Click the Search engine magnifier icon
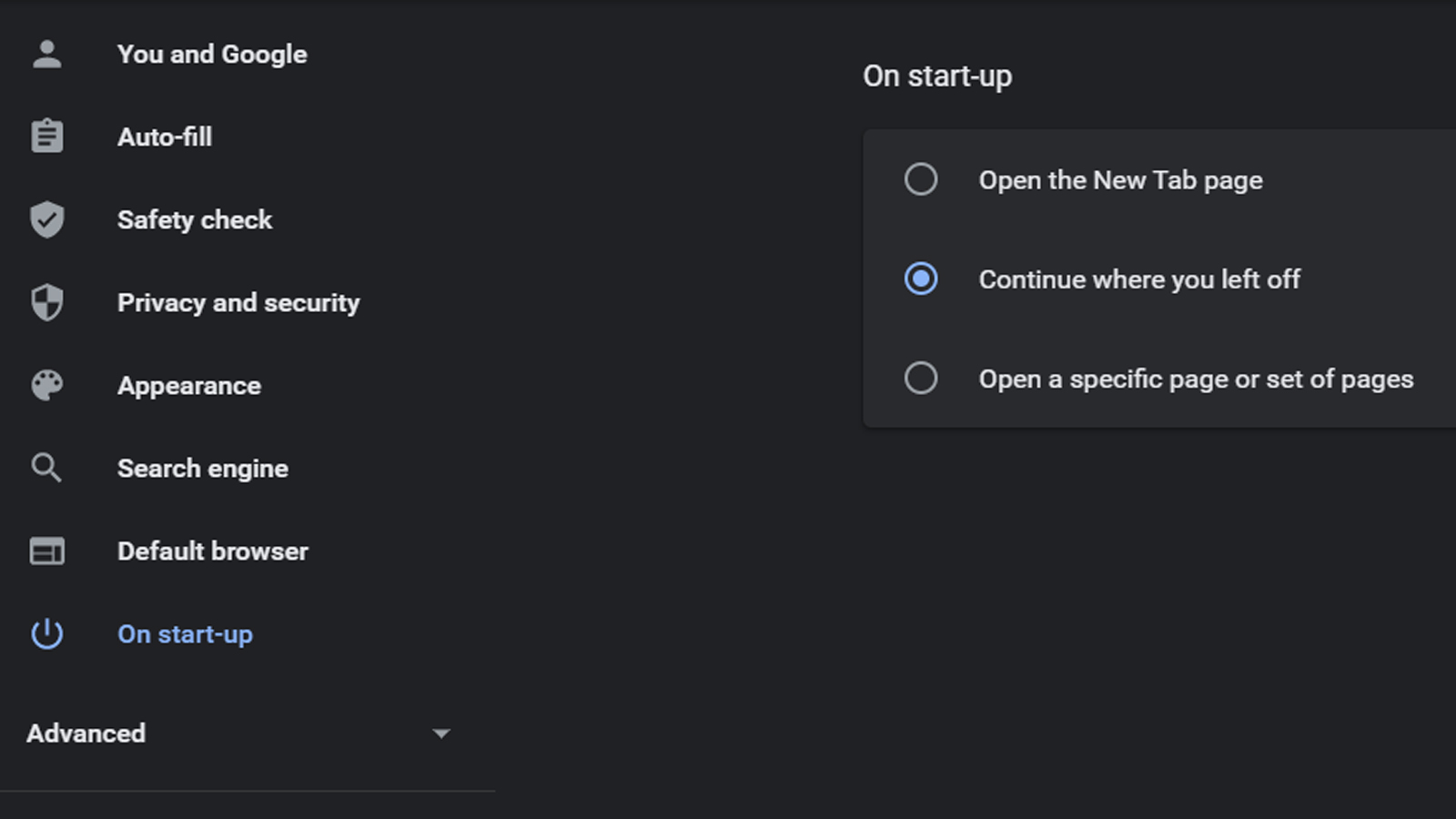Viewport: 1456px width, 819px height. tap(46, 468)
